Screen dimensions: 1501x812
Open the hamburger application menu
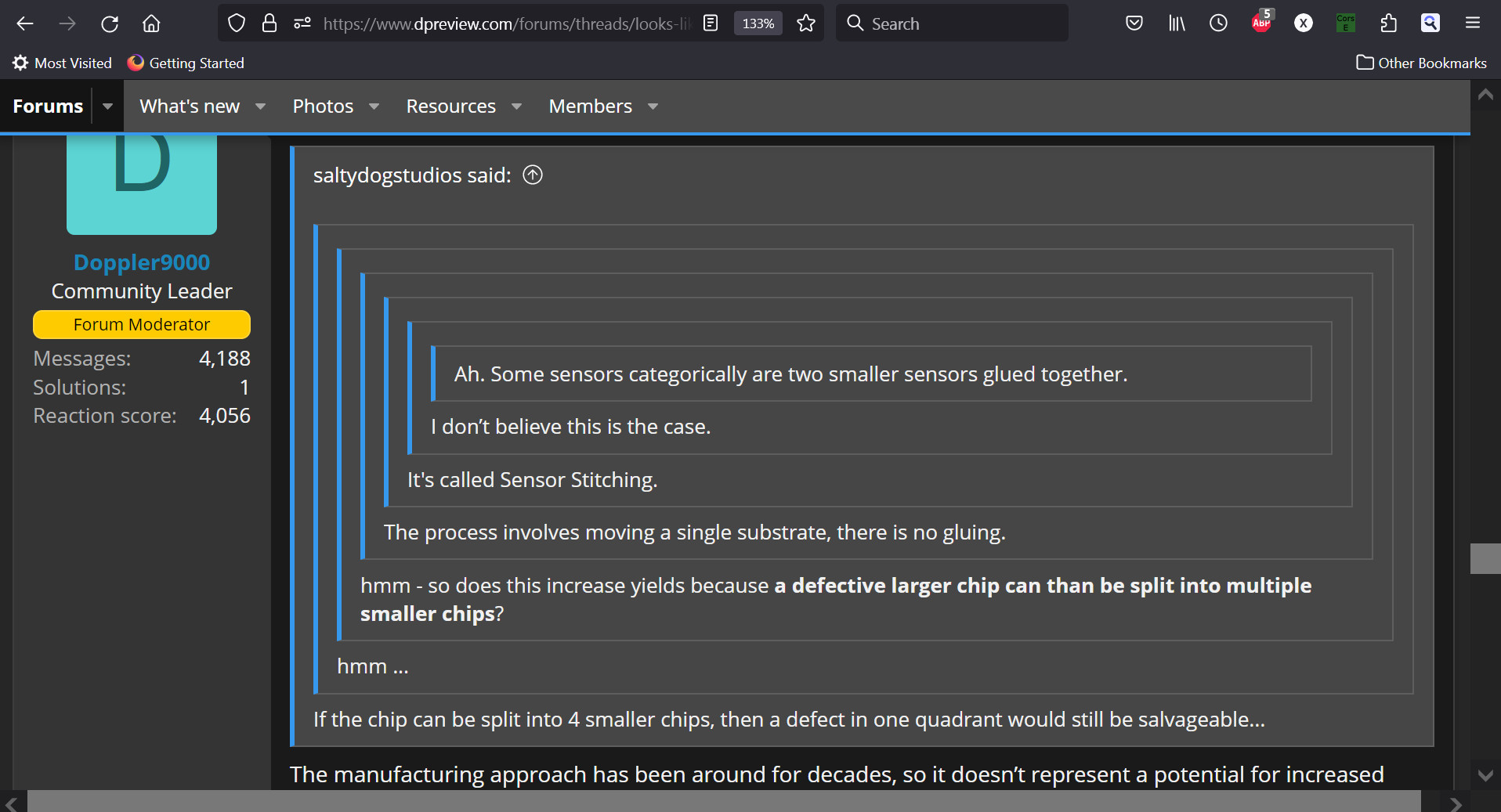coord(1472,23)
